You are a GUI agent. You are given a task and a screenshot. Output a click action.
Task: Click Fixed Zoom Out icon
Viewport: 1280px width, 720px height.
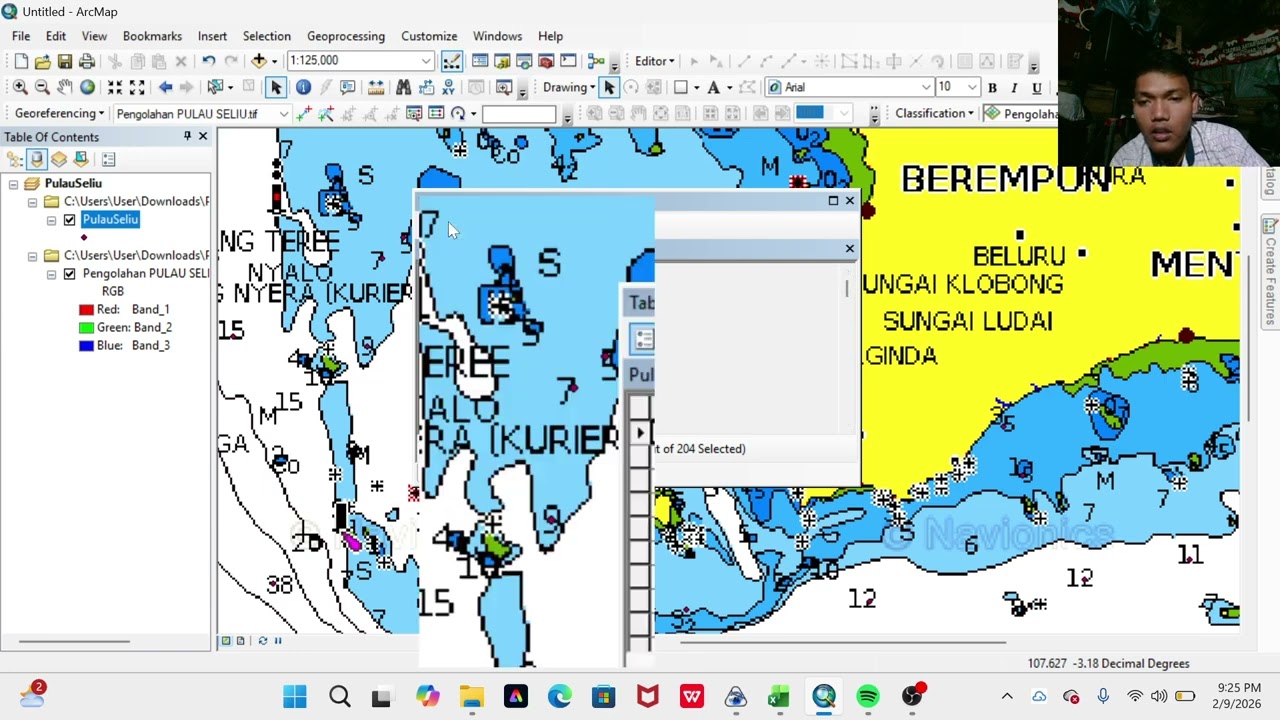tap(137, 87)
